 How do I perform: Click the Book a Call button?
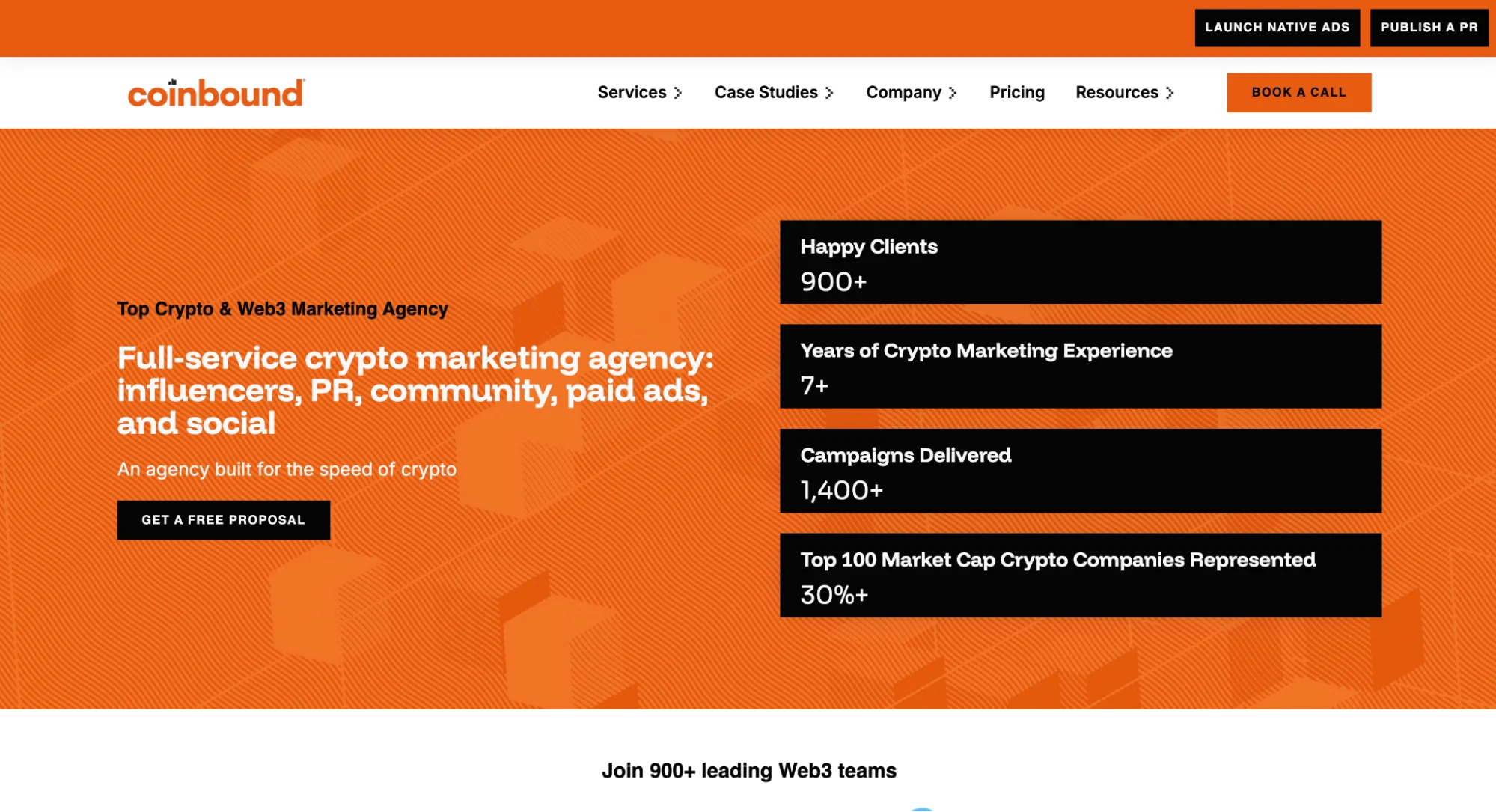1298,92
